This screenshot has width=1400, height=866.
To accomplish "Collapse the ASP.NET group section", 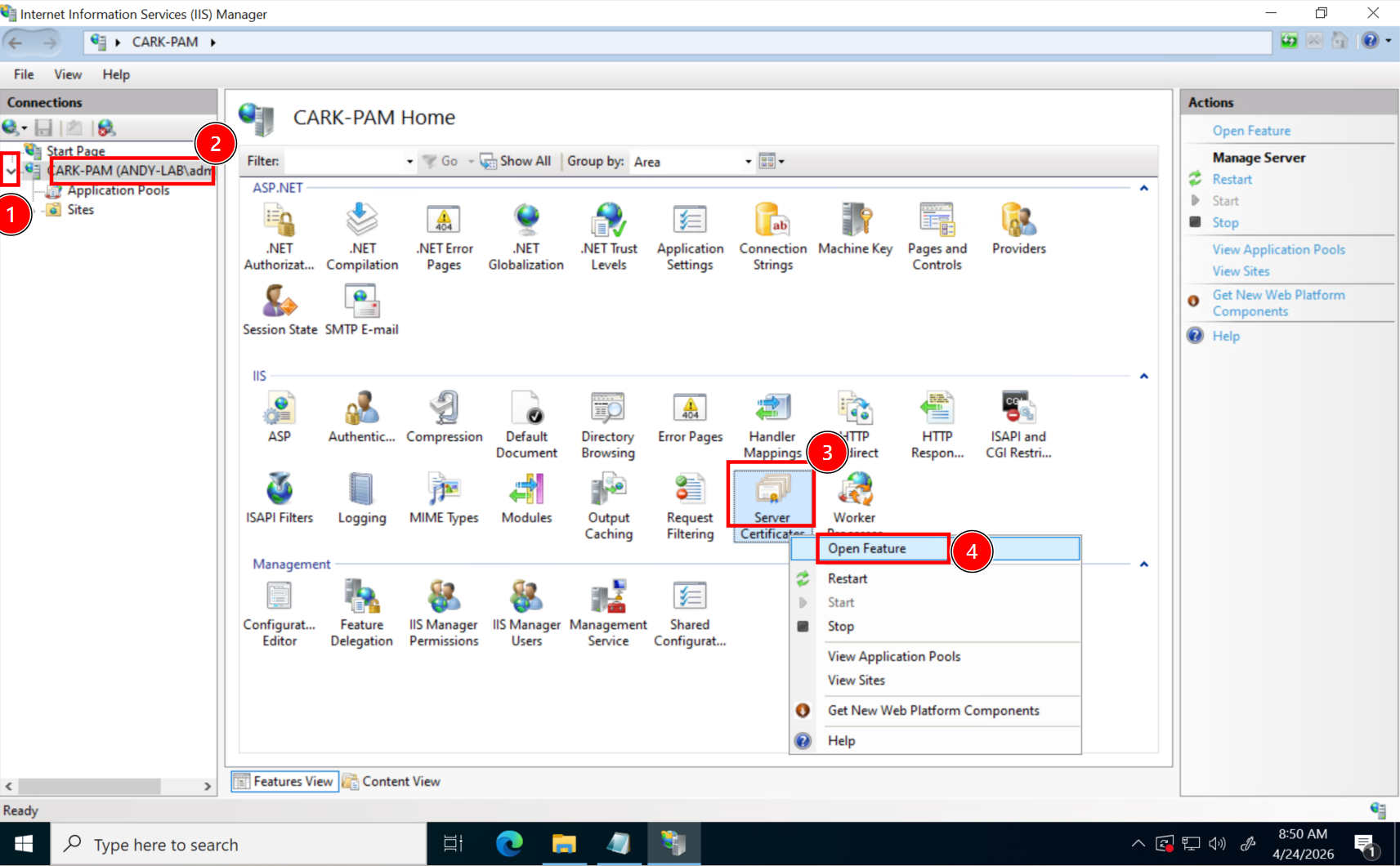I will pos(1143,188).
